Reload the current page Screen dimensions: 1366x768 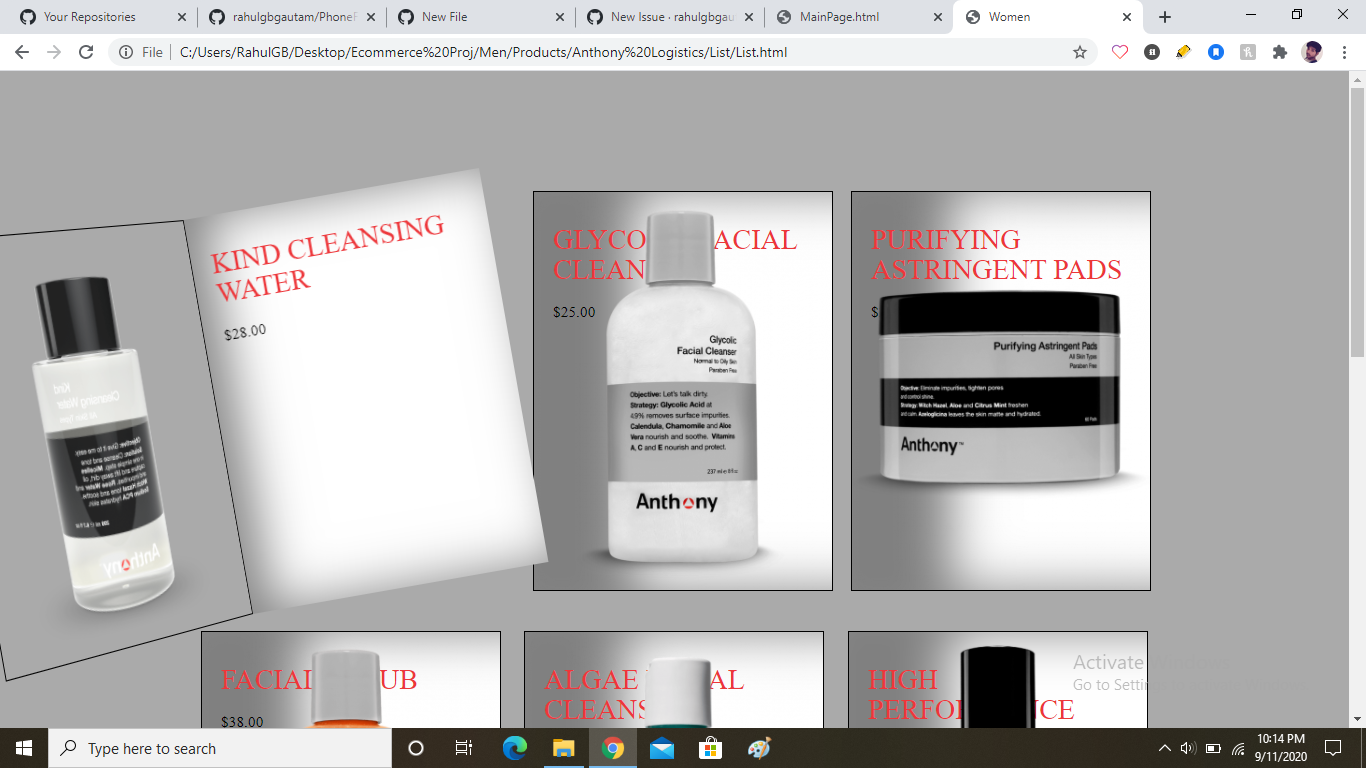[86, 52]
